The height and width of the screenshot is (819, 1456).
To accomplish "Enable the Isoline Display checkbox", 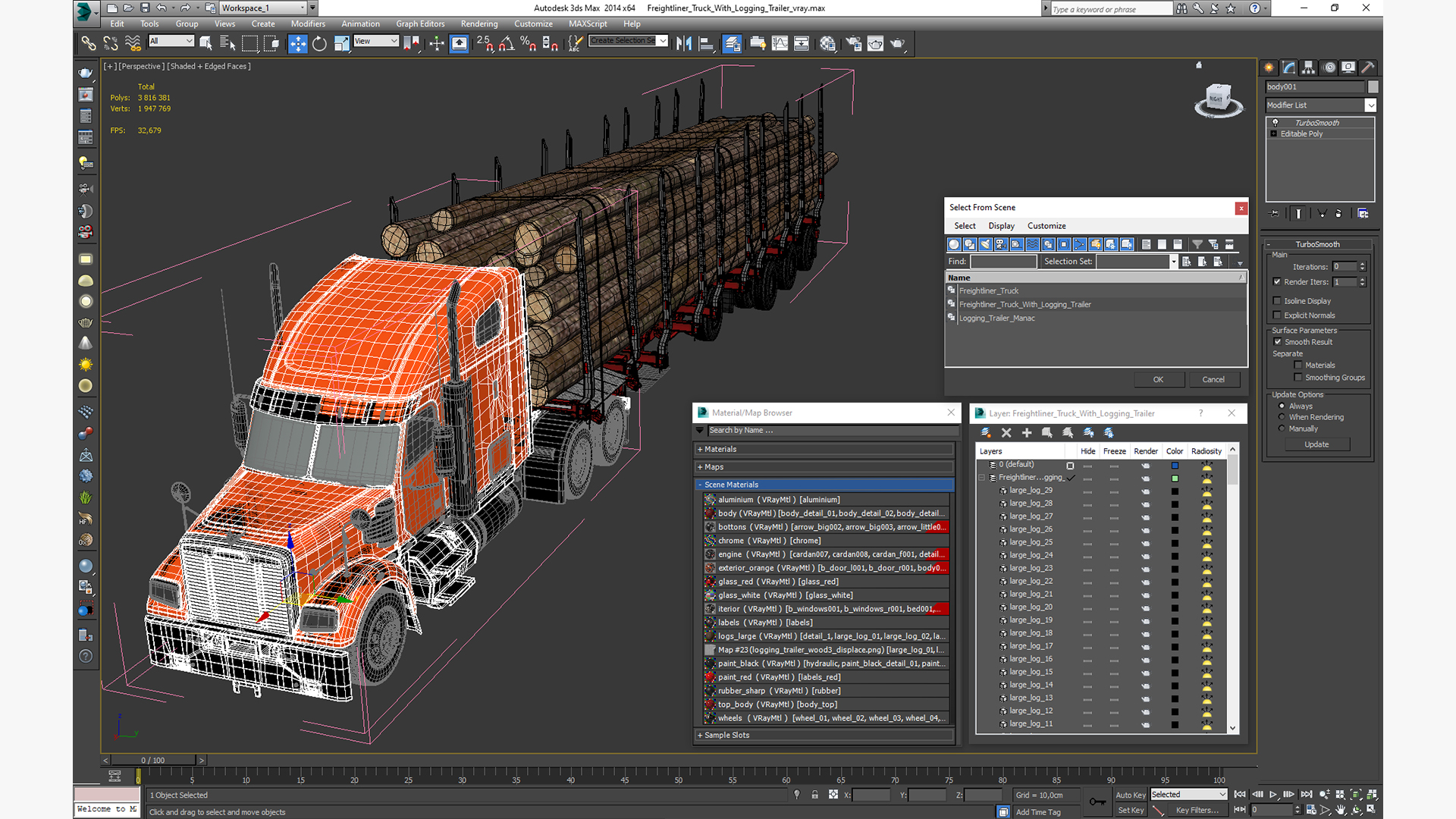I will [1277, 301].
